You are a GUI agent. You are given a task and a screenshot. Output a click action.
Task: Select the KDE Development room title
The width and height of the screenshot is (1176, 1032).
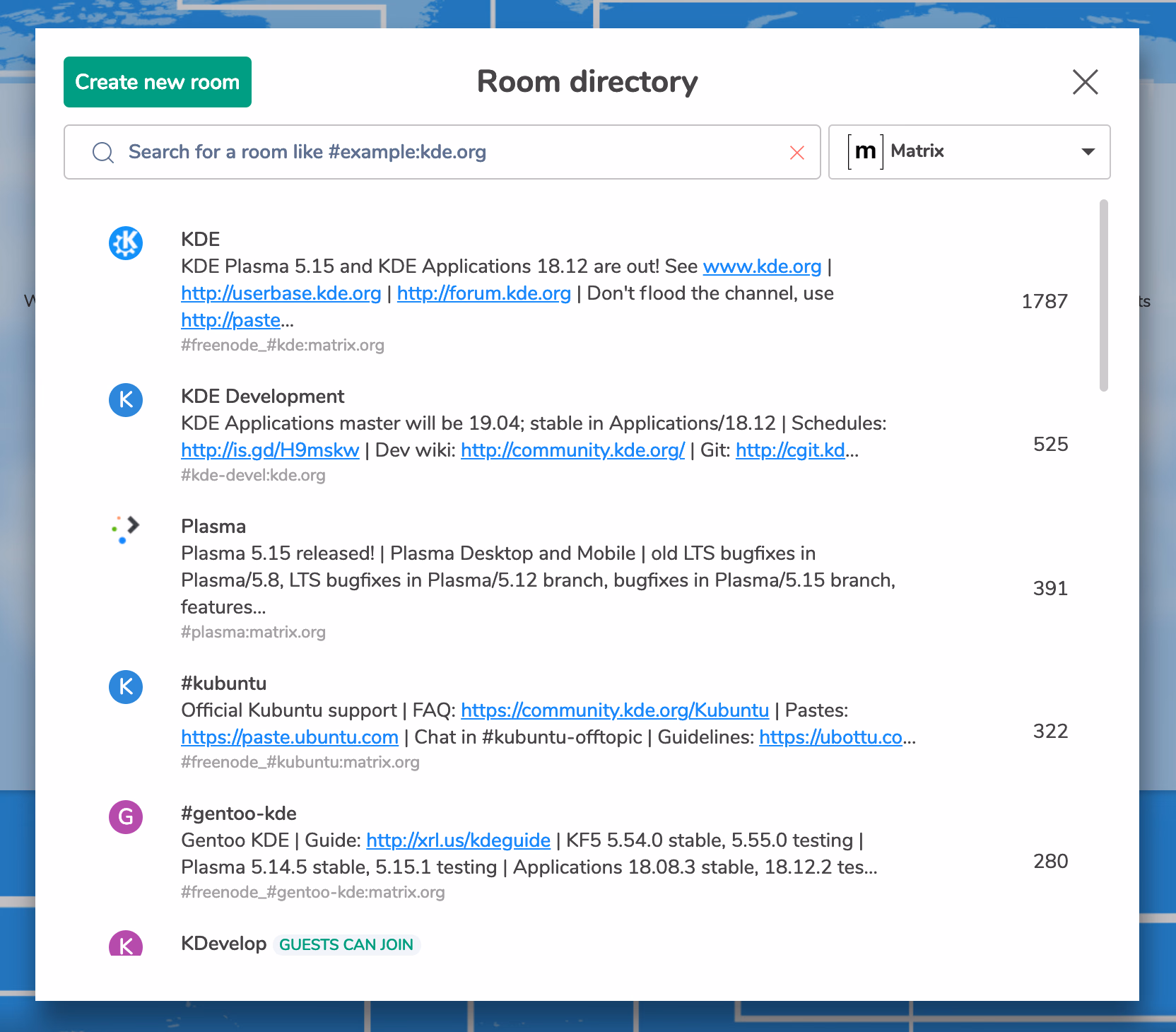263,397
